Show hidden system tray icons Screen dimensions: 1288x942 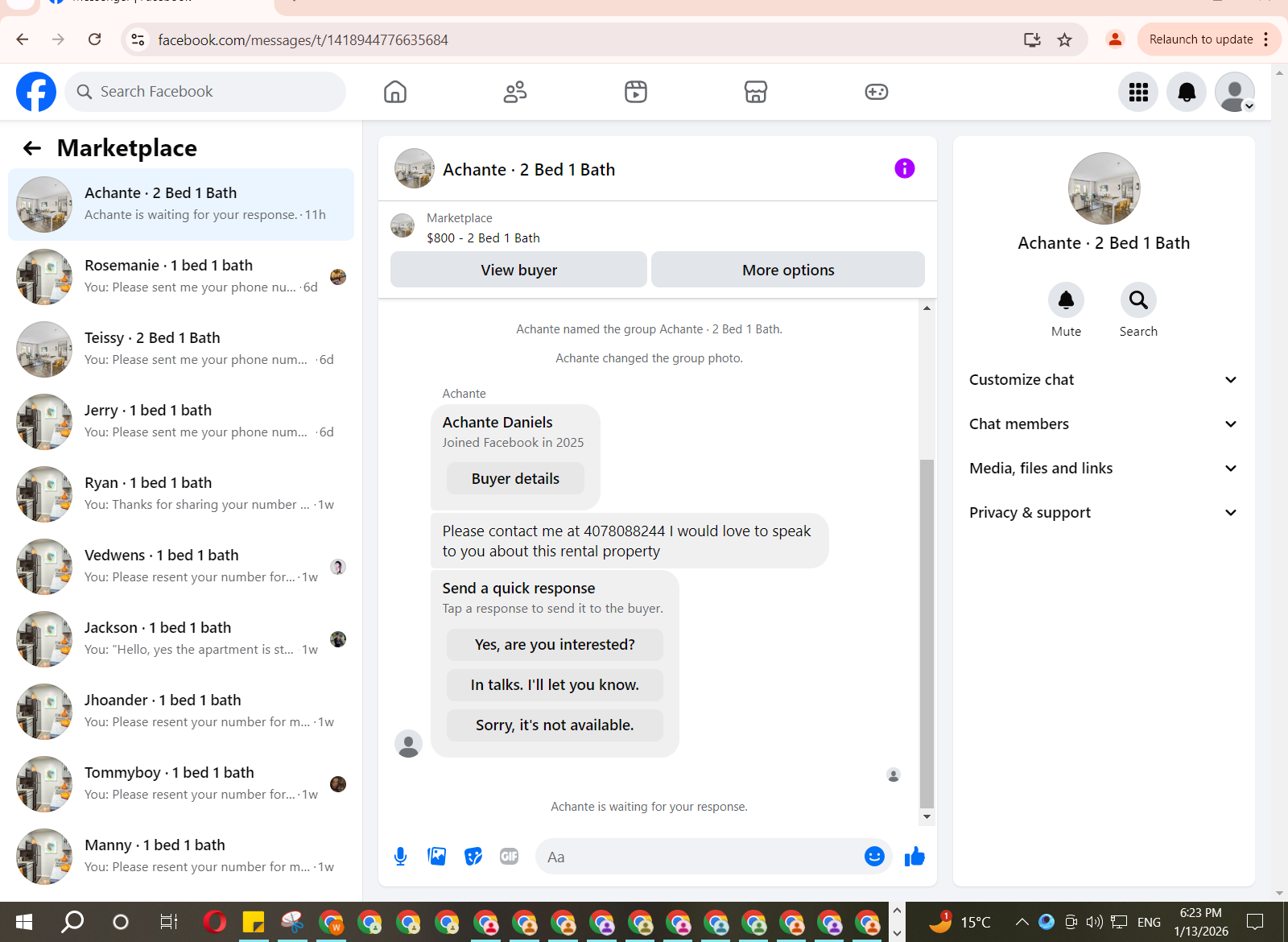pyautogui.click(x=1022, y=922)
